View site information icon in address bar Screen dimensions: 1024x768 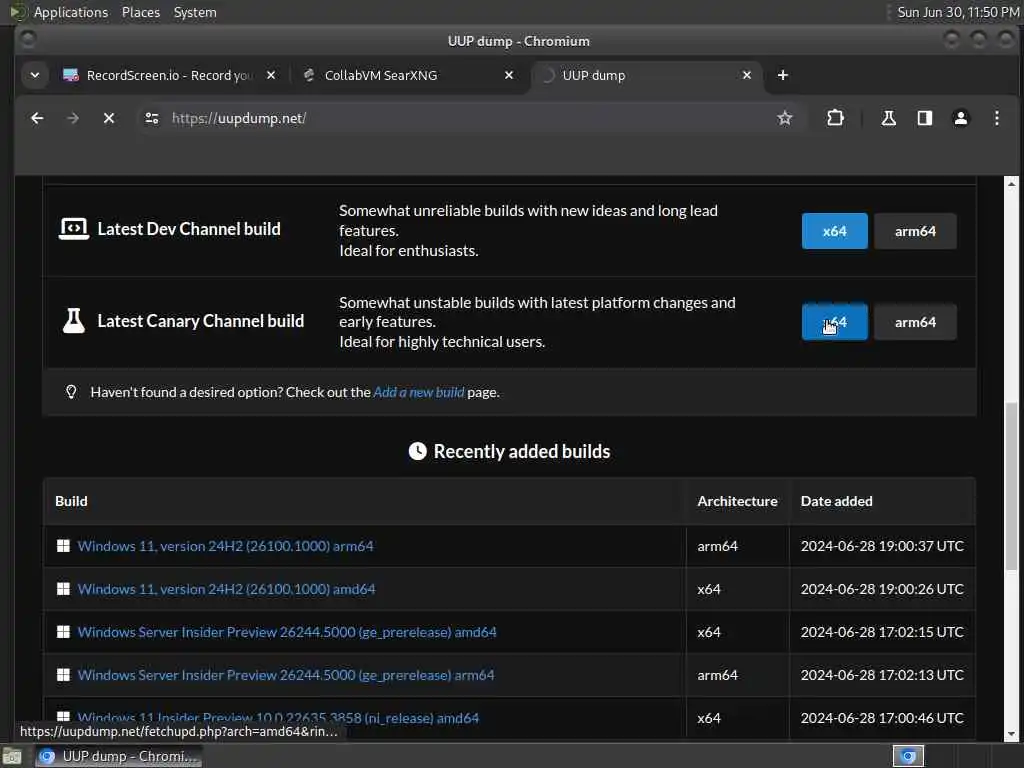(152, 118)
